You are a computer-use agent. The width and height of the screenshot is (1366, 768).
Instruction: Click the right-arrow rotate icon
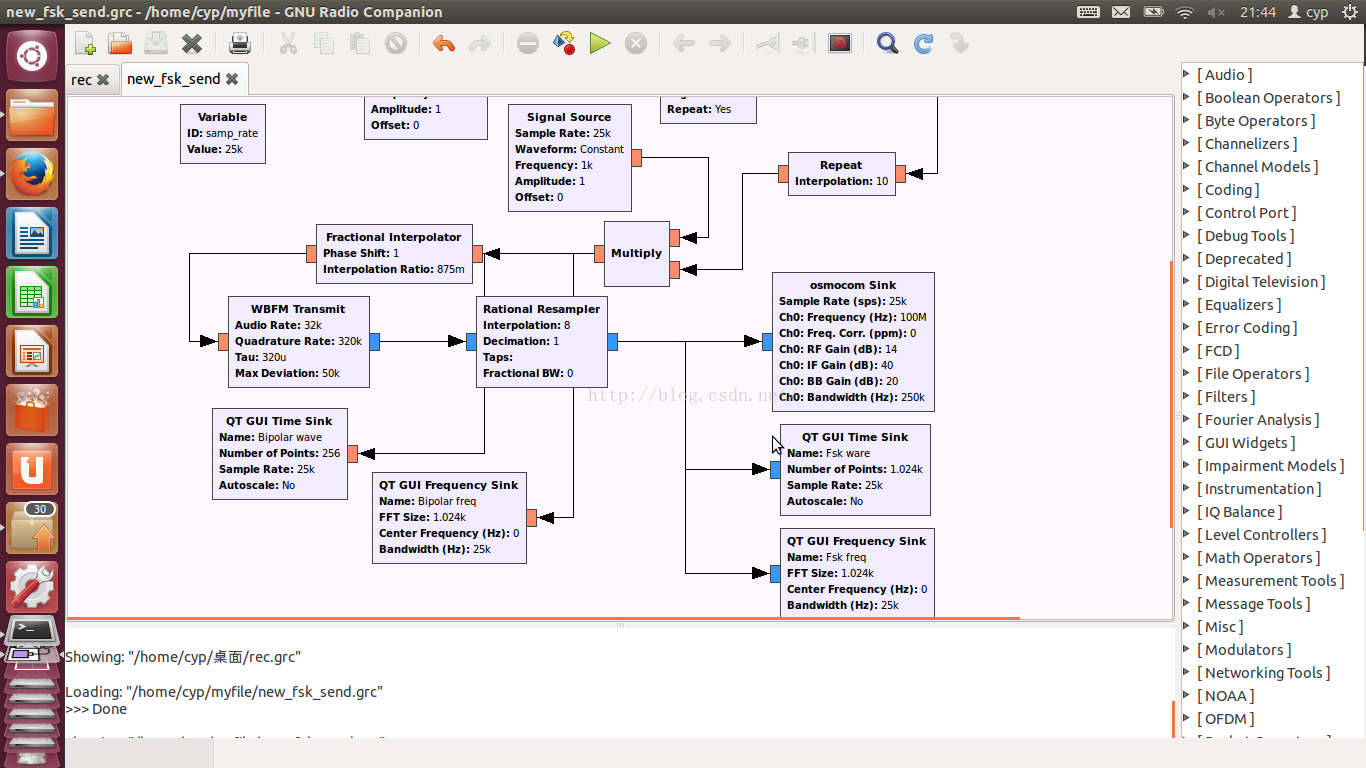click(x=720, y=43)
